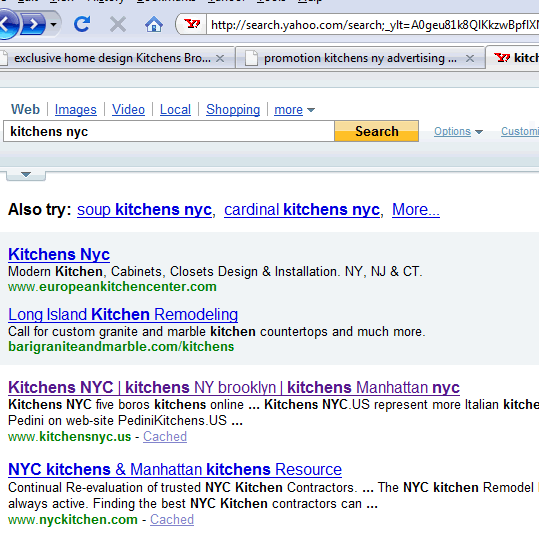Open Kitchens NYC brooklyn Manhattan result

pos(234,387)
